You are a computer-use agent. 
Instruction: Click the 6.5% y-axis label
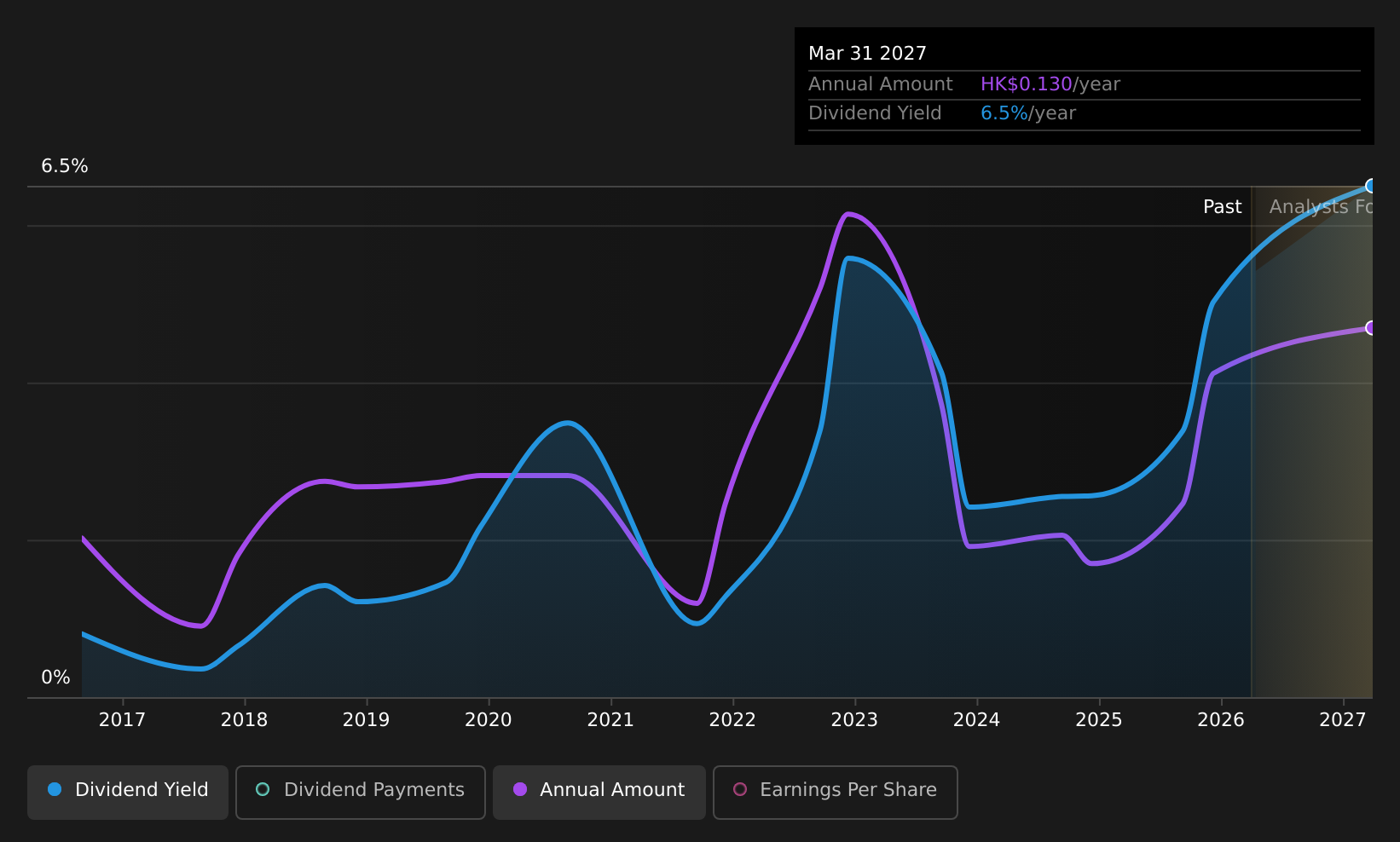click(x=65, y=166)
